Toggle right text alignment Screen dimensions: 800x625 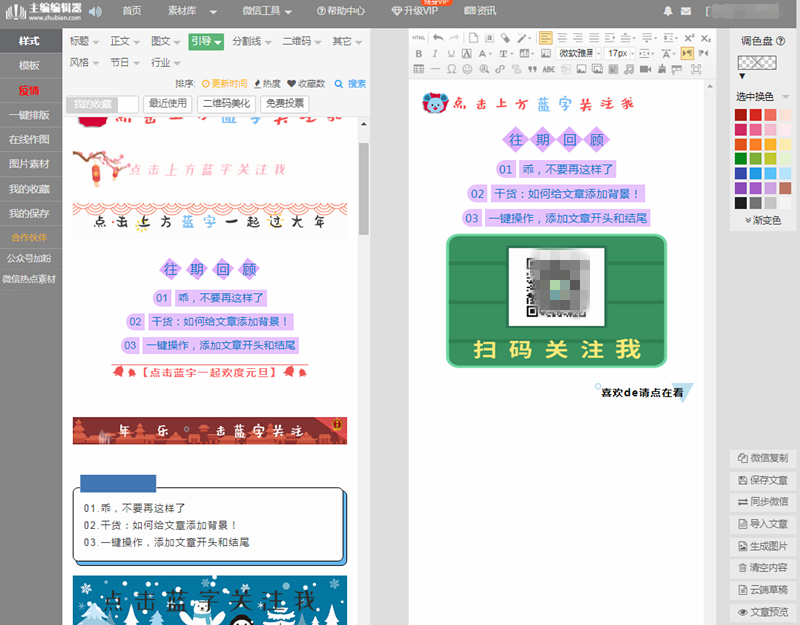578,38
